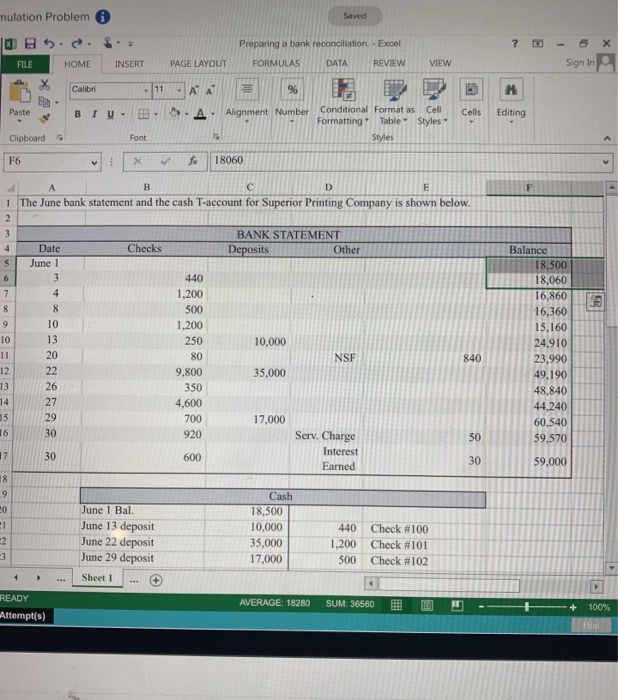Image resolution: width=618 pixels, height=700 pixels.
Task: Click the info icon next to Simulation Problem
Action: point(103,17)
